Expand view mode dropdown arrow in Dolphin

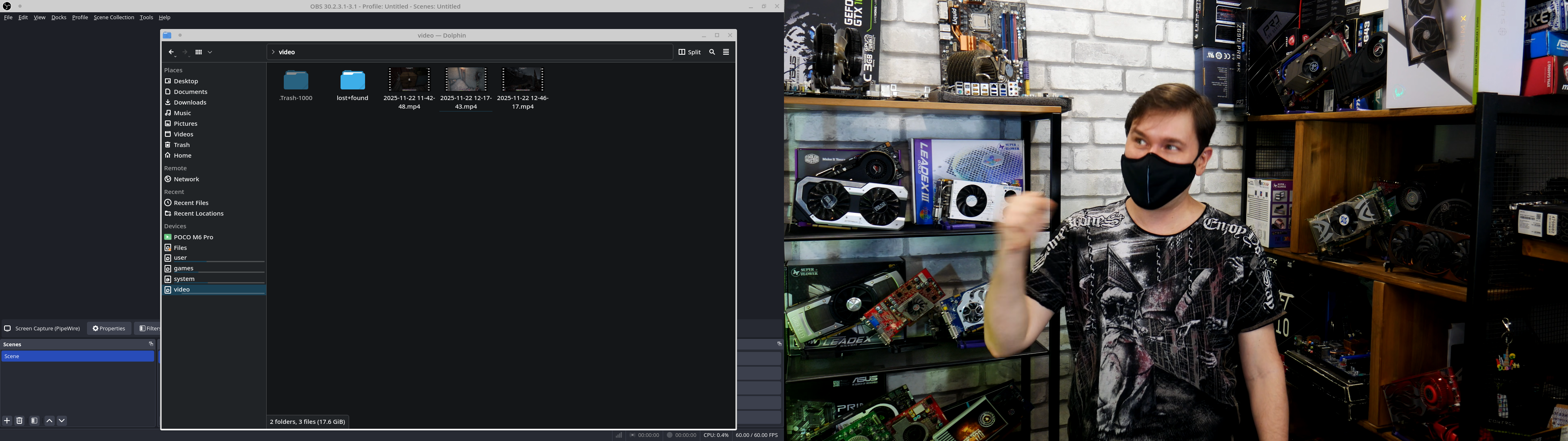[x=210, y=52]
